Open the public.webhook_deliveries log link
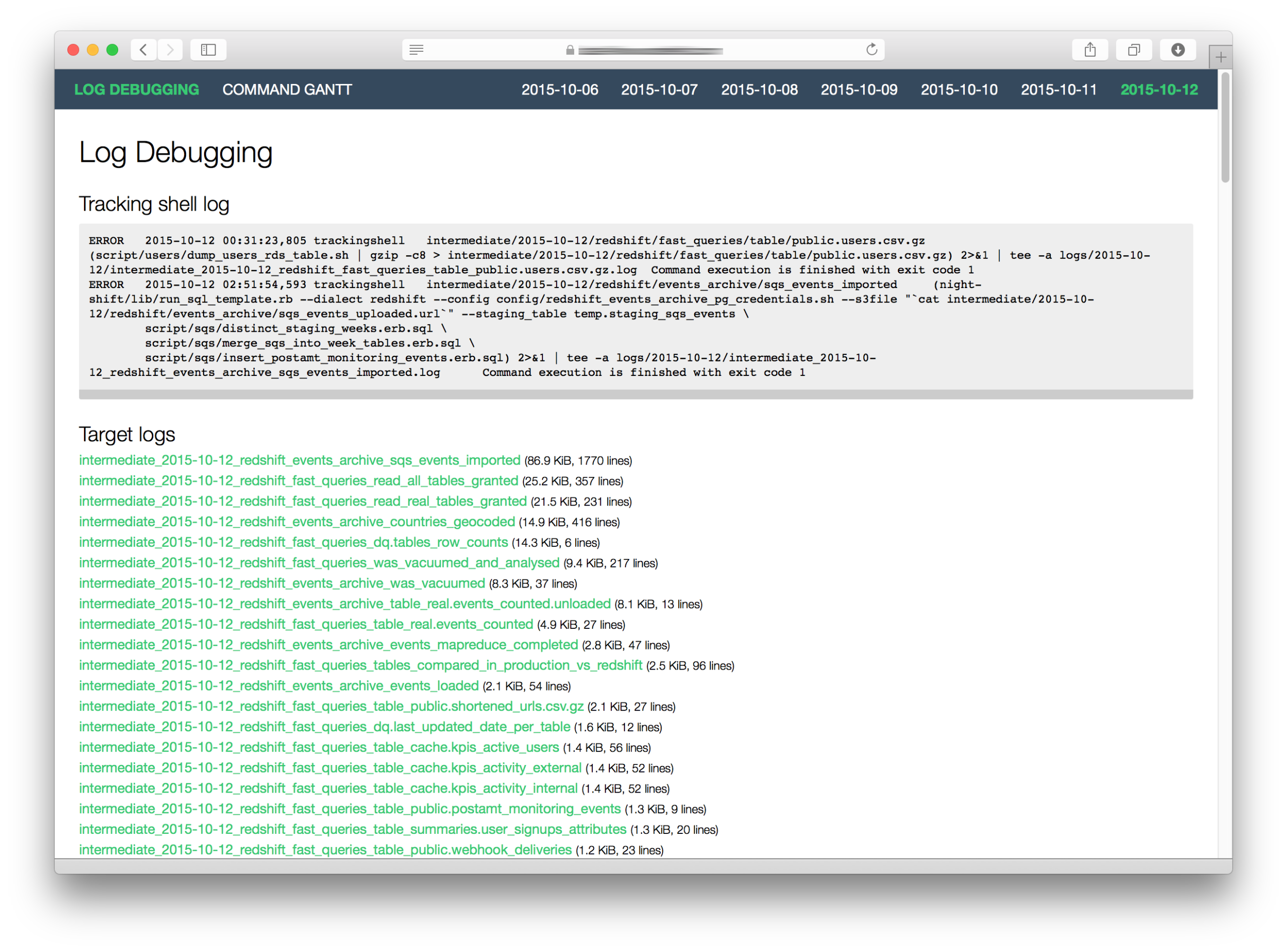 coord(325,850)
